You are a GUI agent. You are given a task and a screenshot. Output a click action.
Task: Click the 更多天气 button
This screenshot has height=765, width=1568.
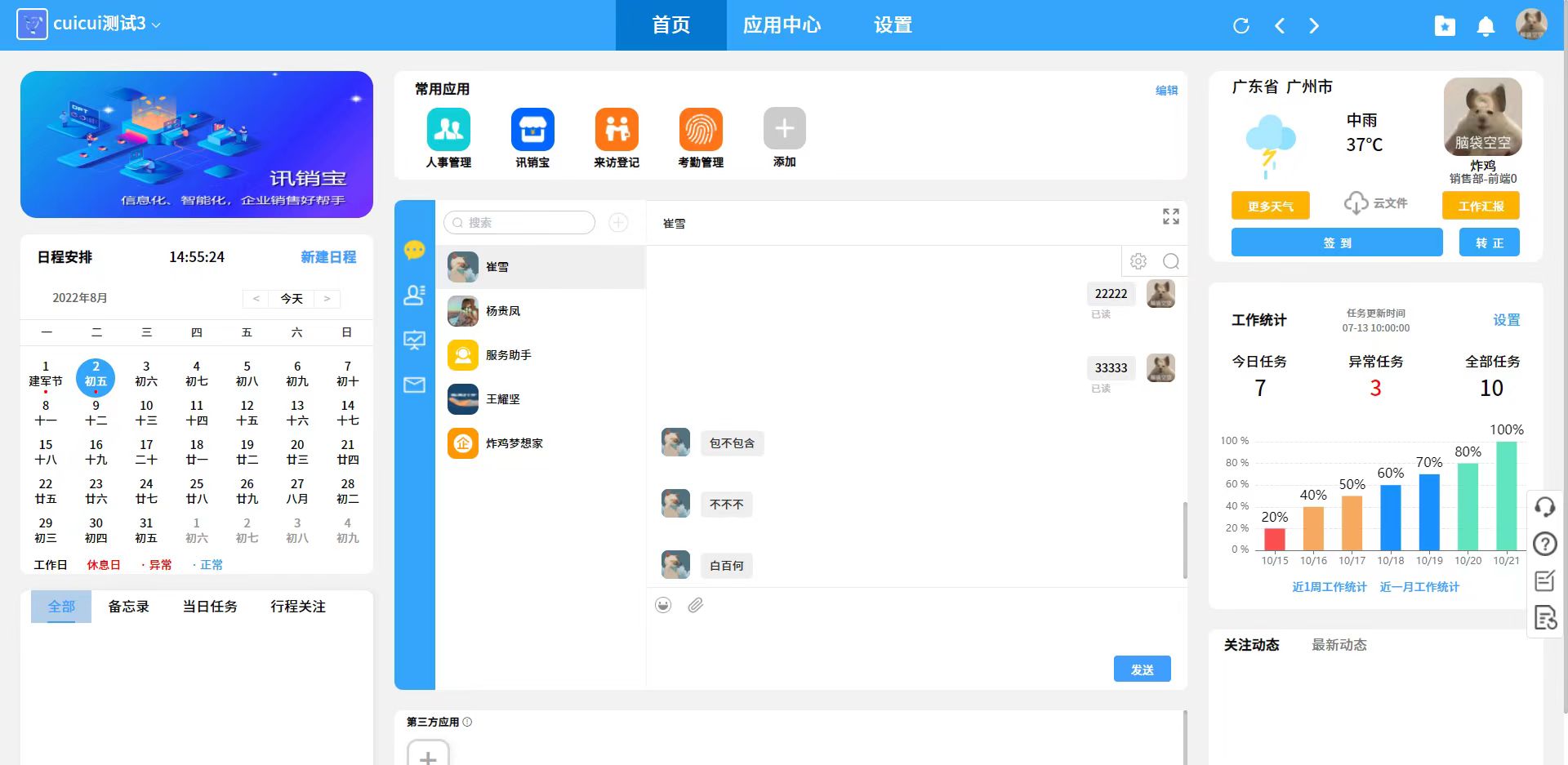pos(1270,206)
